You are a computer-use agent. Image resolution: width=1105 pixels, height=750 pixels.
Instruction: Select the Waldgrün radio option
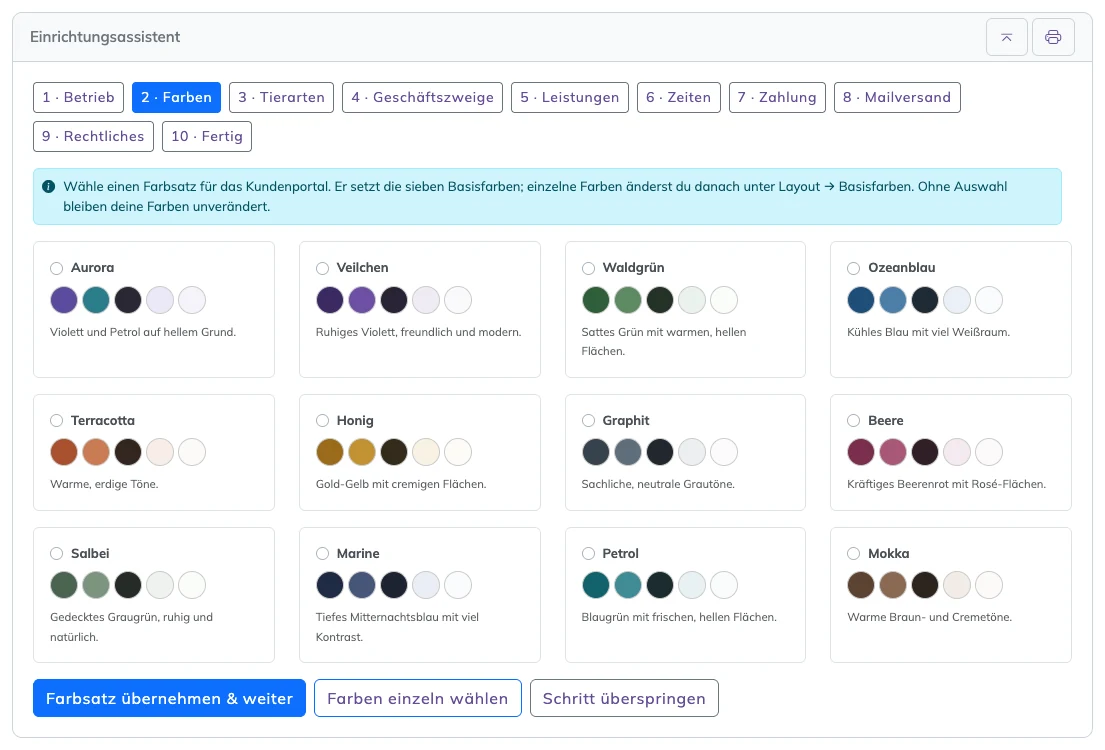[x=588, y=268]
